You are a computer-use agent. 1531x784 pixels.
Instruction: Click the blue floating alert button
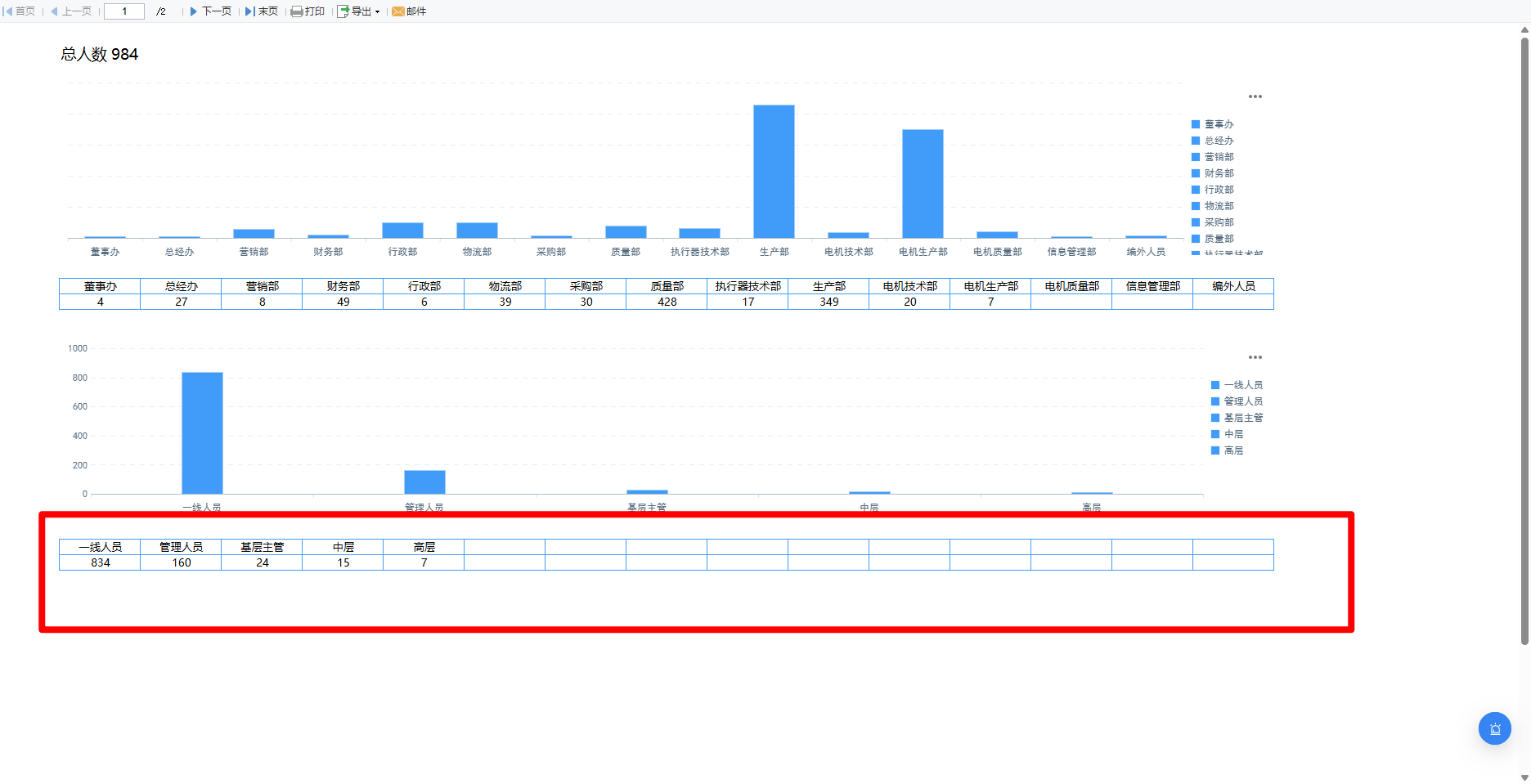click(x=1495, y=728)
